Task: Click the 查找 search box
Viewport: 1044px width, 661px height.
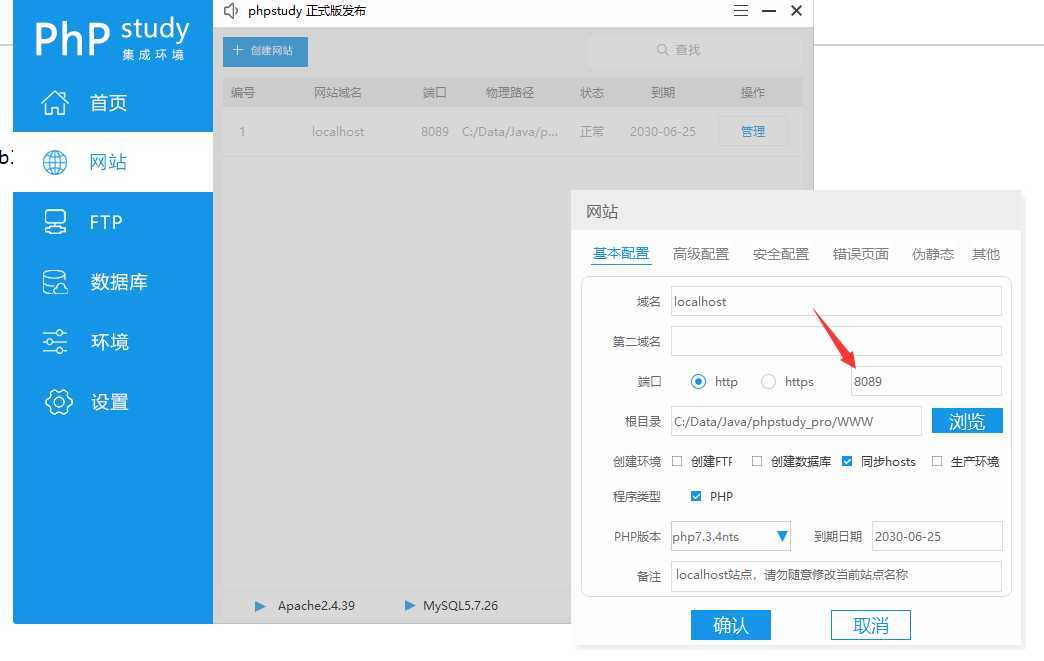Action: tap(692, 50)
